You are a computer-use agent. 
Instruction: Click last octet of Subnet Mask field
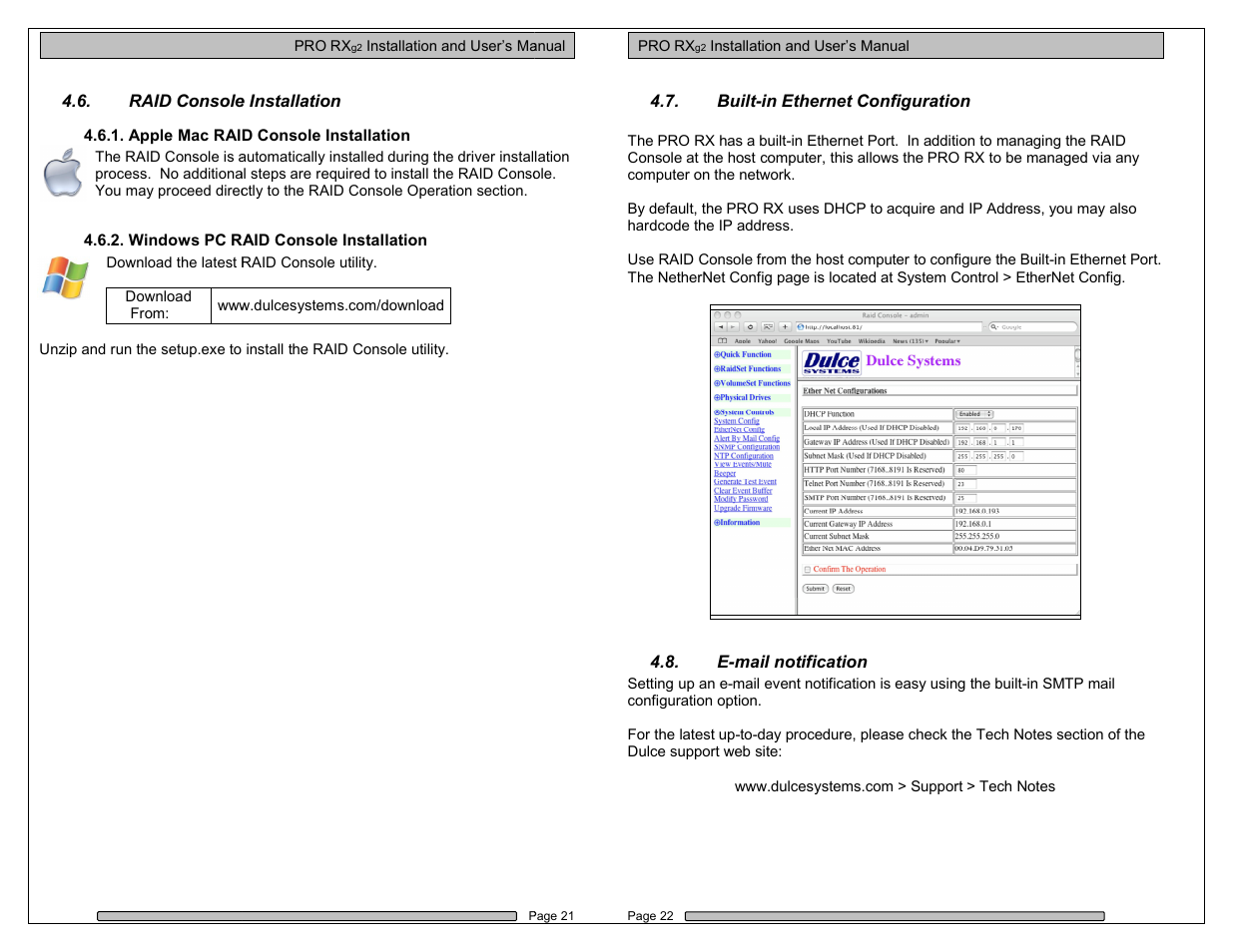click(1016, 456)
